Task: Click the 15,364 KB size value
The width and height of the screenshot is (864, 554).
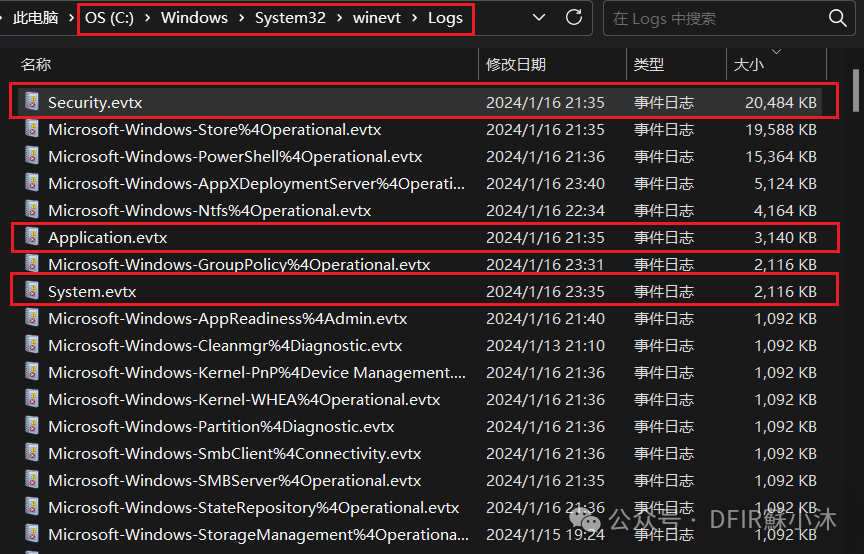Action: click(781, 157)
